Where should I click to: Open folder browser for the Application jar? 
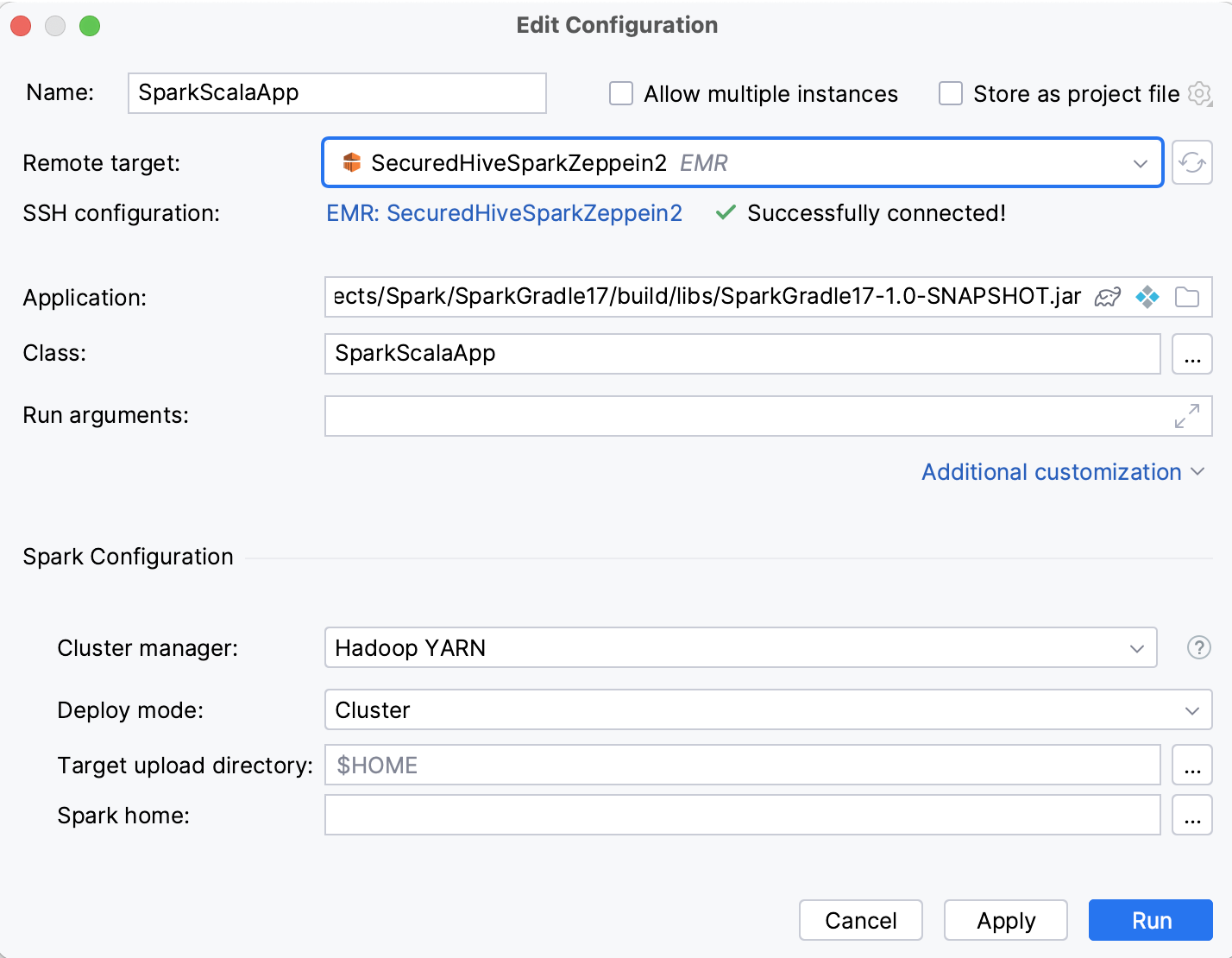click(x=1187, y=297)
